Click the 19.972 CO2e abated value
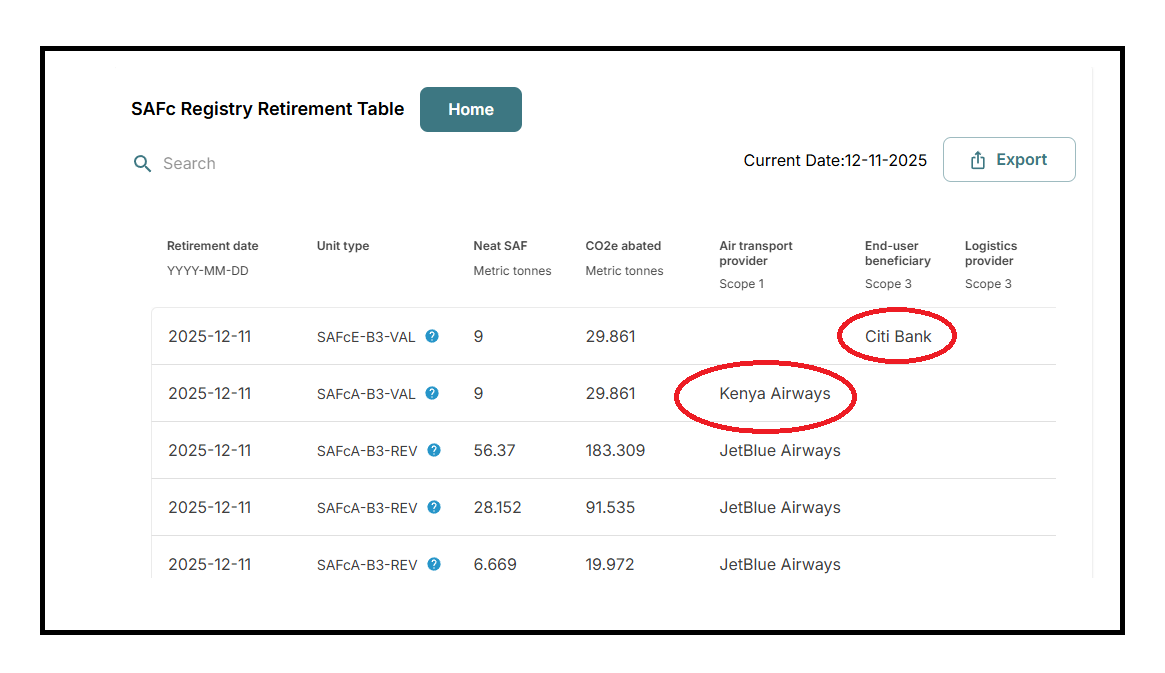1165x673 pixels. 609,565
